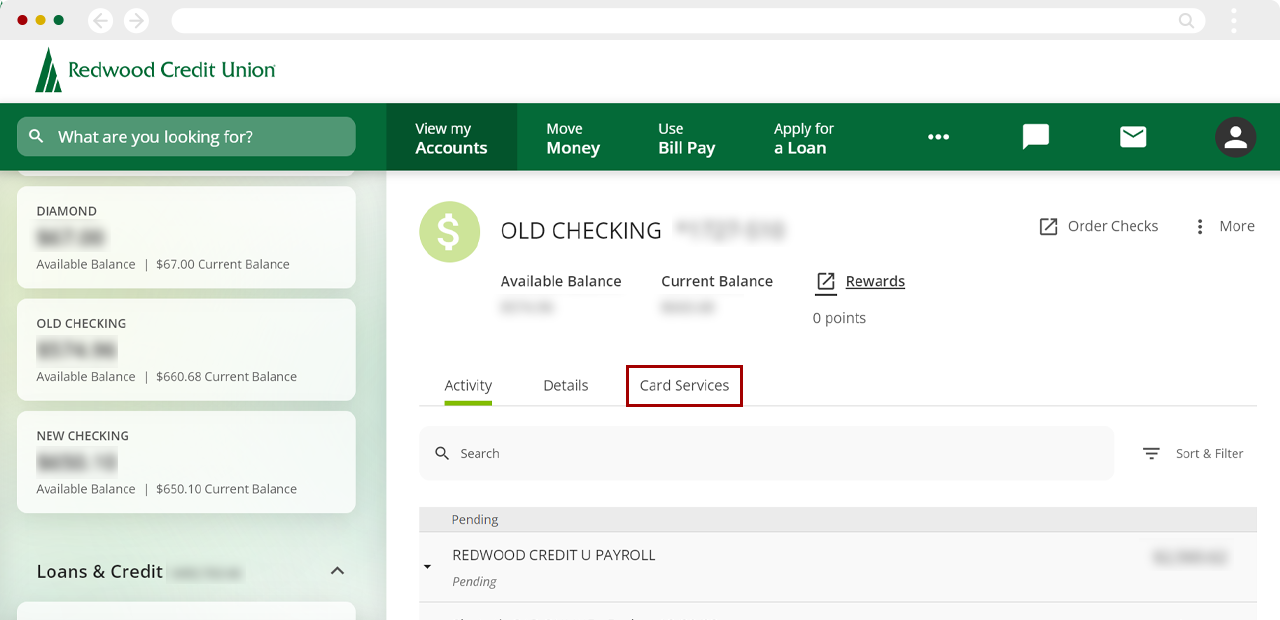Switch to the Card Services tab
1280x620 pixels.
tap(684, 385)
